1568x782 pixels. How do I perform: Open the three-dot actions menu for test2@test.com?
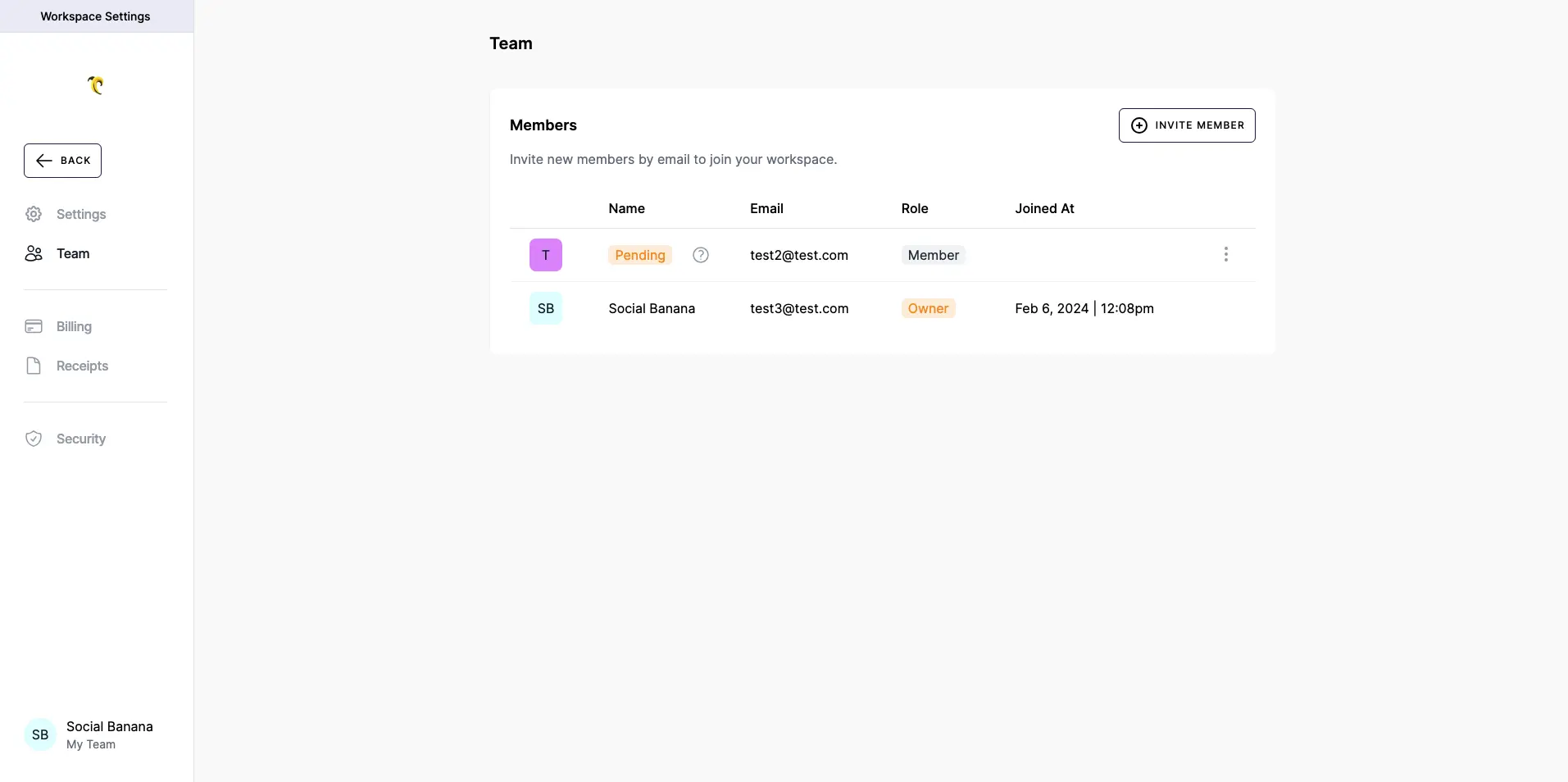[x=1225, y=254]
